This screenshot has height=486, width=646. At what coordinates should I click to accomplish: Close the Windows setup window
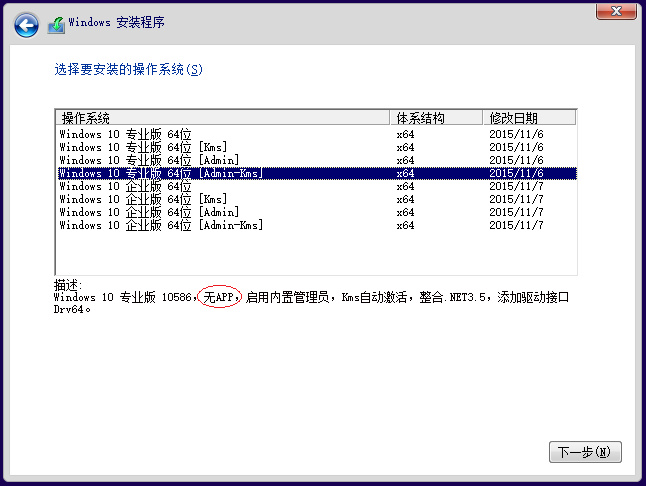click(x=616, y=11)
